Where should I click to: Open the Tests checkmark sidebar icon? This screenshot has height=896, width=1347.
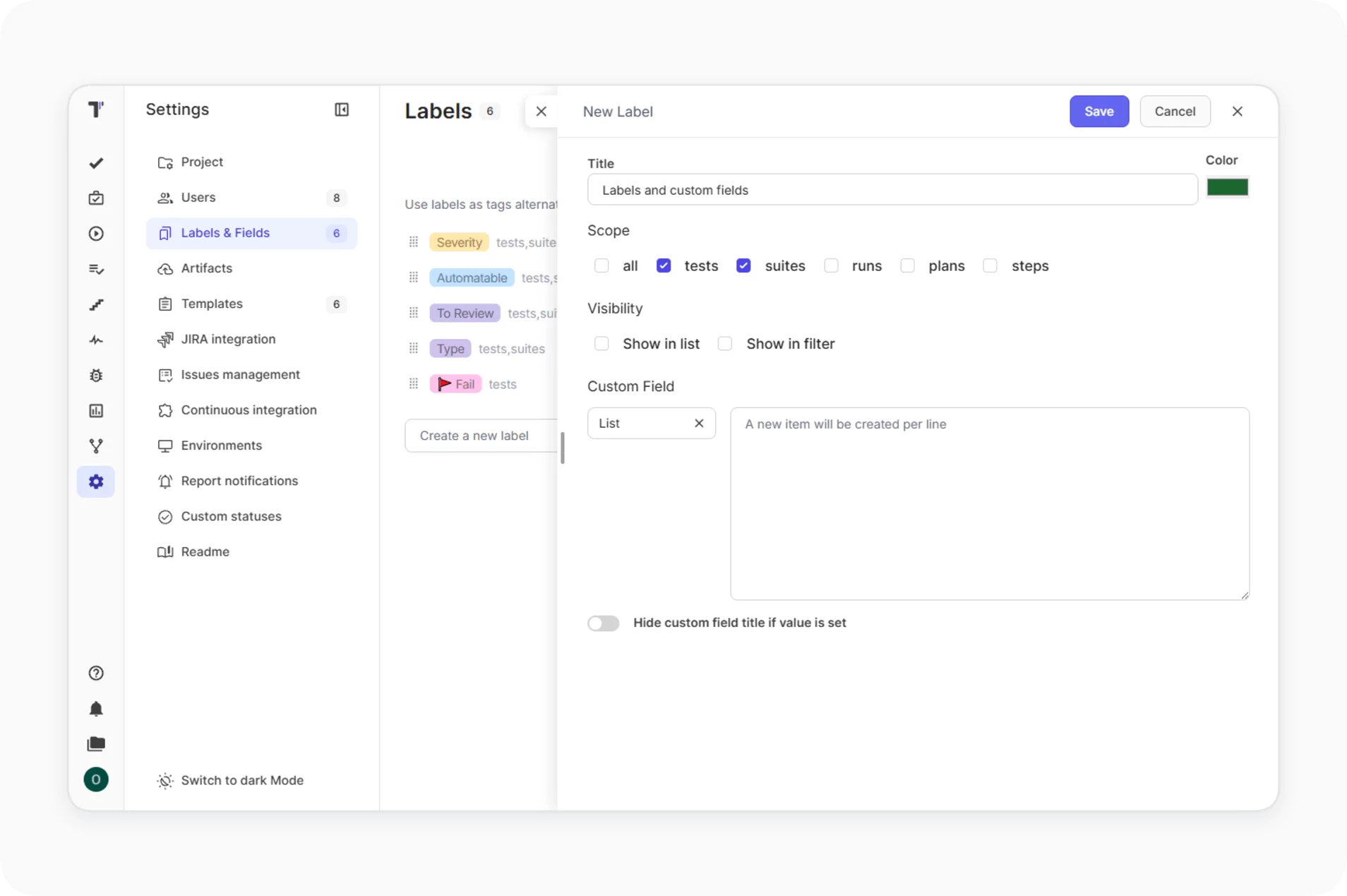point(96,163)
